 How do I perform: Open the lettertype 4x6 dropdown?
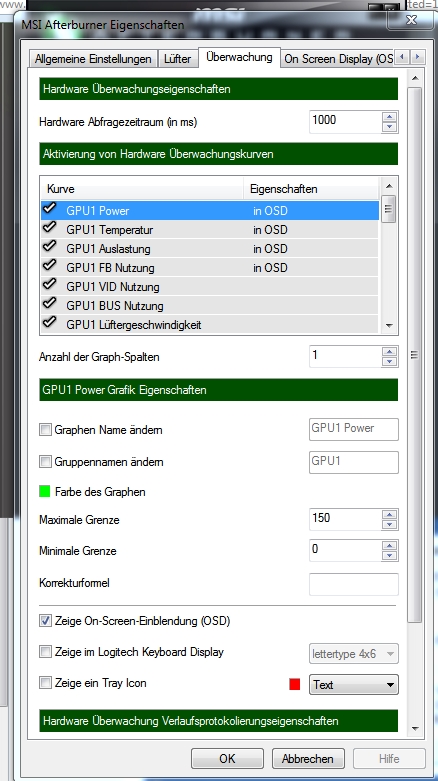(354, 653)
